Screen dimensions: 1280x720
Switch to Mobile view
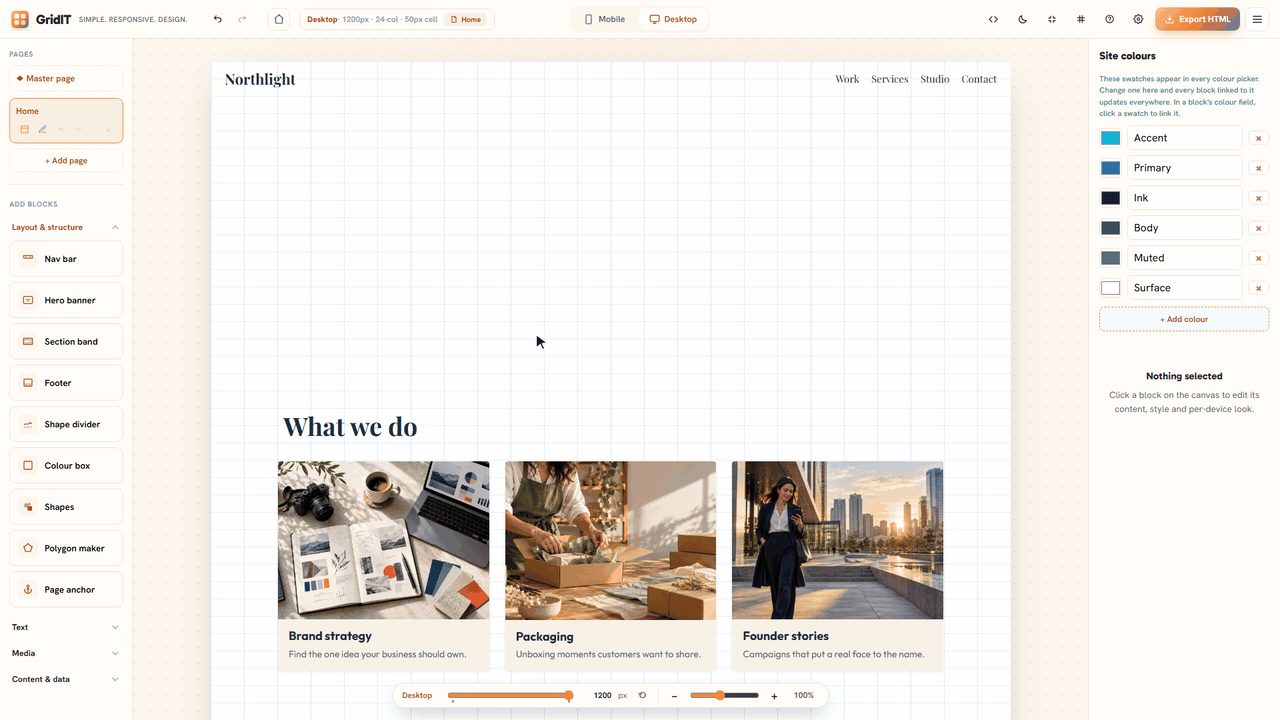click(x=605, y=19)
